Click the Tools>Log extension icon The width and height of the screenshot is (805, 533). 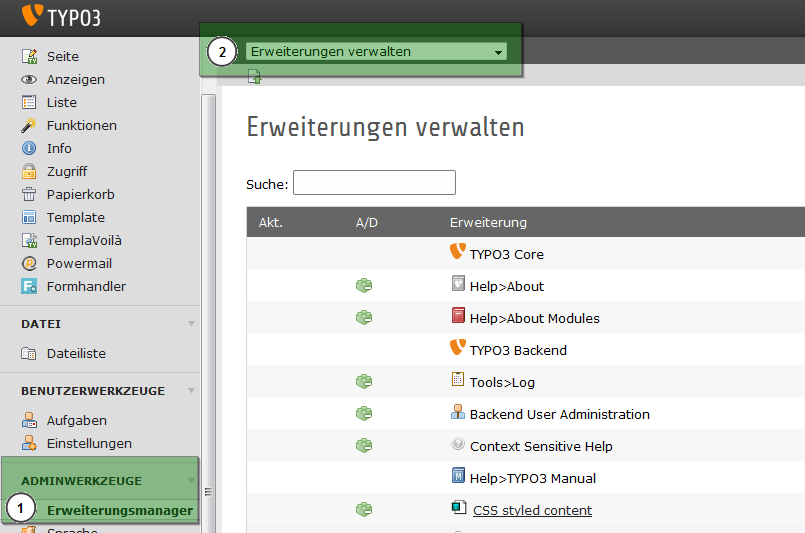tap(458, 379)
